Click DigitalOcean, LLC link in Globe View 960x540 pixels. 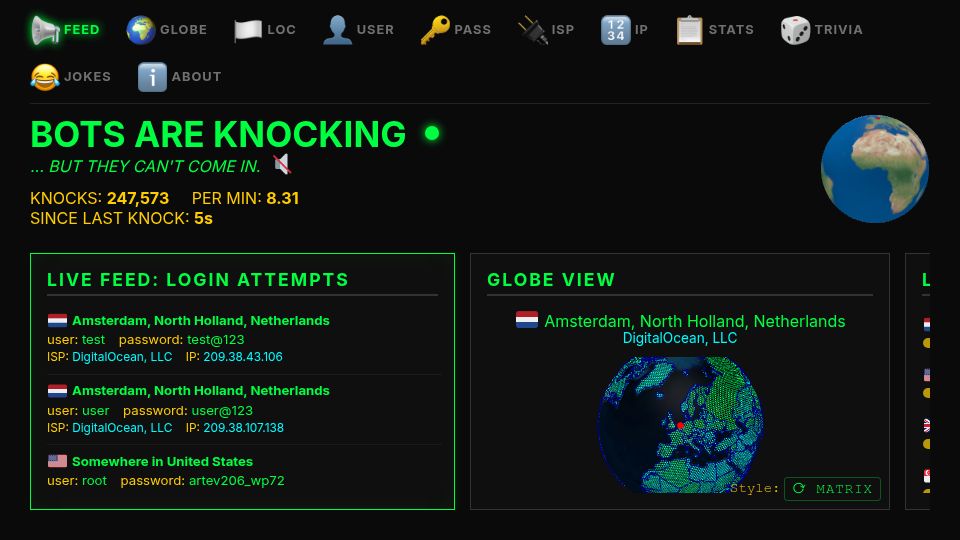tap(680, 338)
